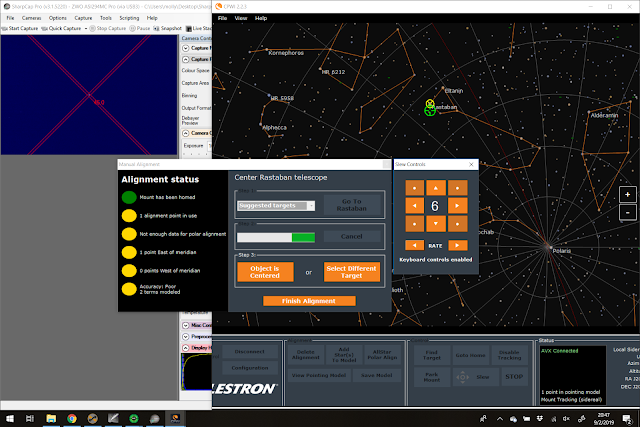Click the Pause button in SharpCap
This screenshot has width=640, height=427.
tap(140, 28)
